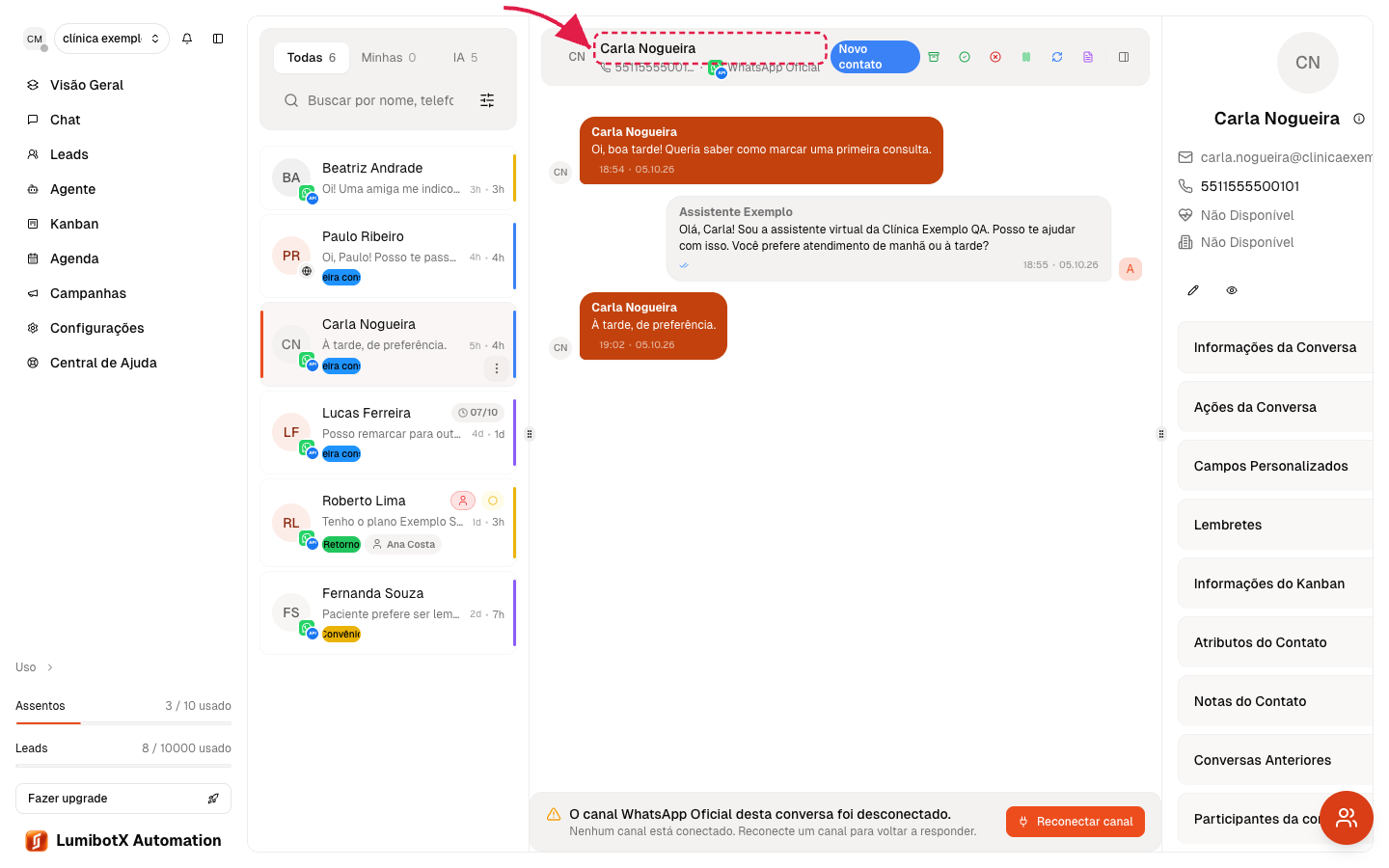
Task: Click the Novo contato badge
Action: click(x=875, y=57)
